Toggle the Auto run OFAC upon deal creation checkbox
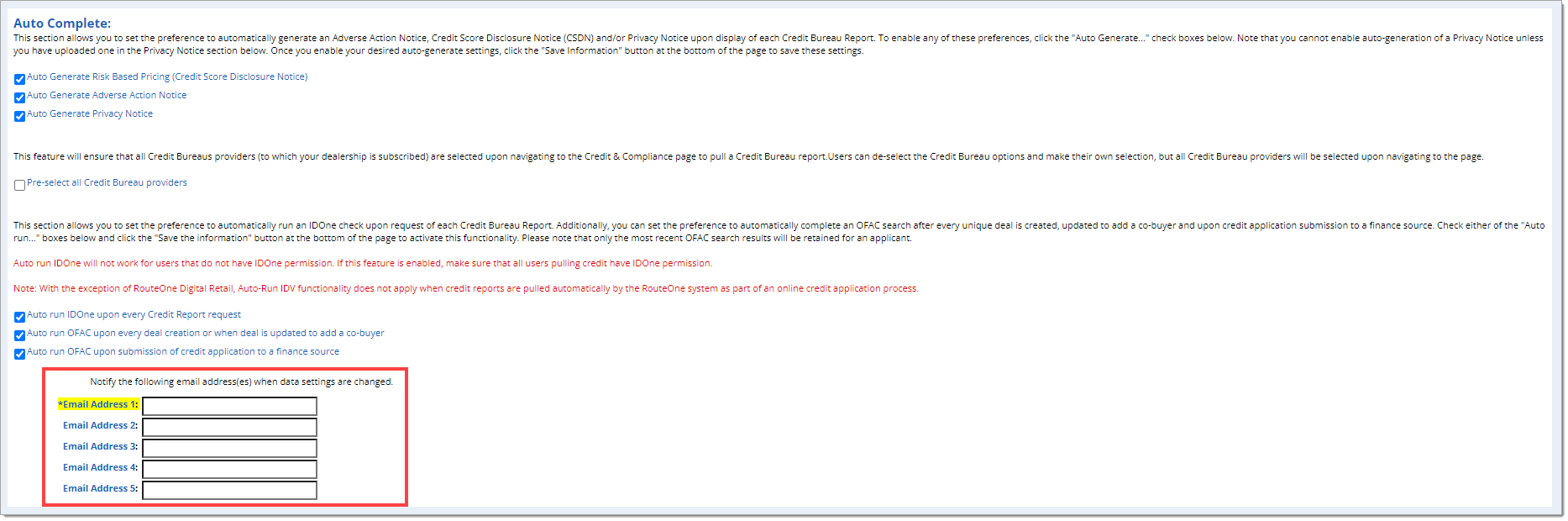The width and height of the screenshot is (1568, 521). (19, 335)
